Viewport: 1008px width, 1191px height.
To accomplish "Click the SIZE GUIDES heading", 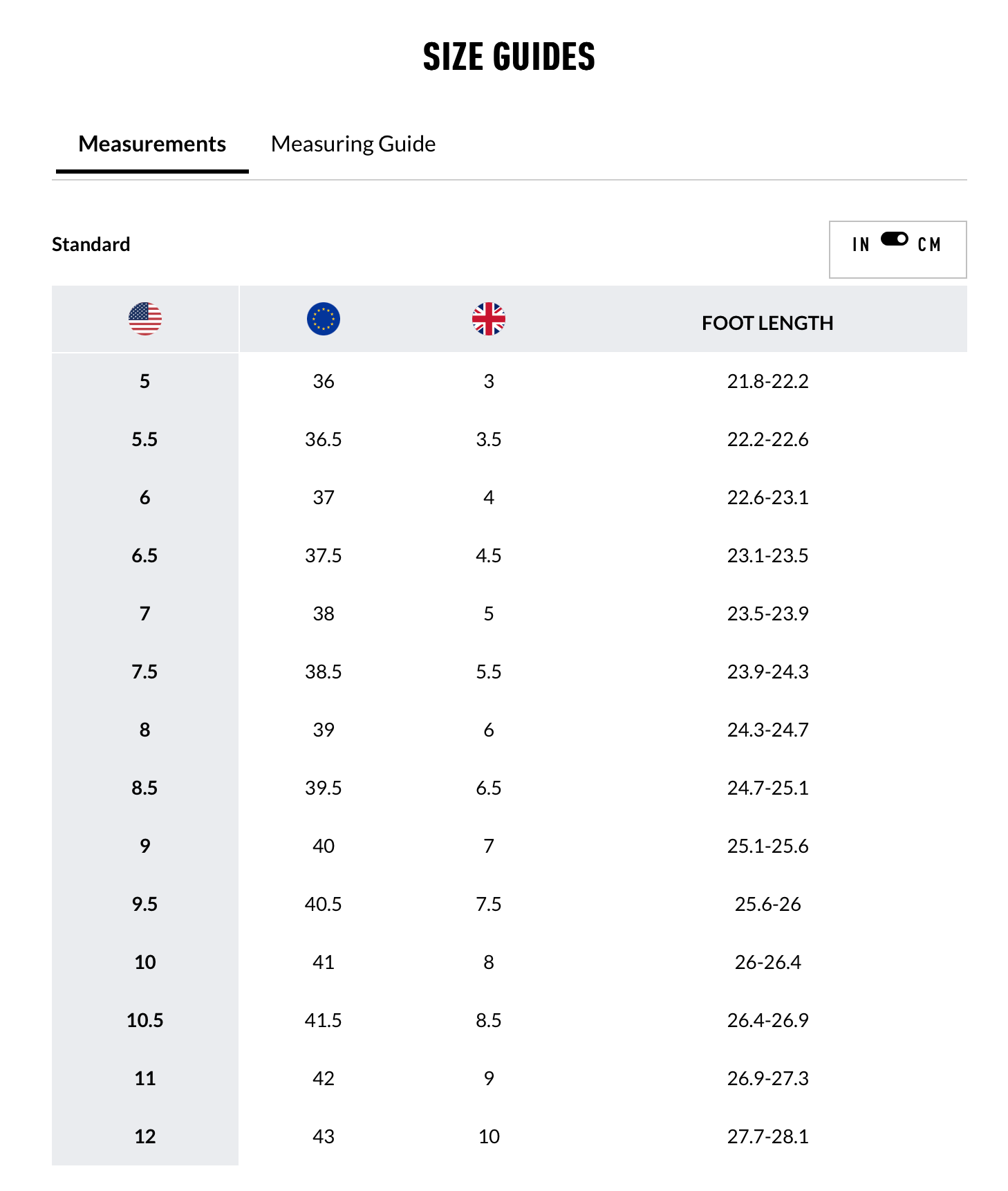I will click(x=509, y=57).
